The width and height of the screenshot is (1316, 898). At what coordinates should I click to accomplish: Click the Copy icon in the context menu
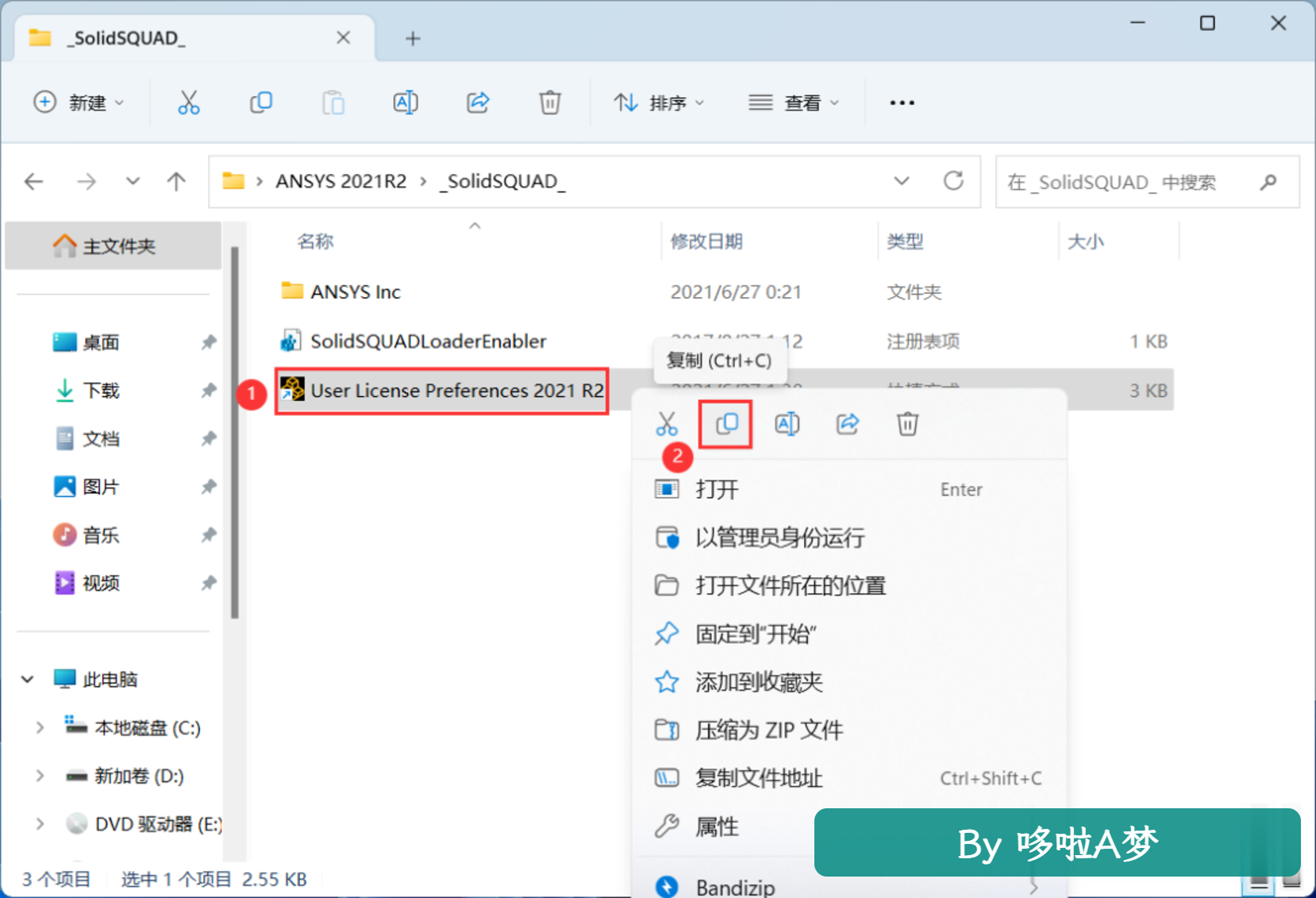(726, 424)
